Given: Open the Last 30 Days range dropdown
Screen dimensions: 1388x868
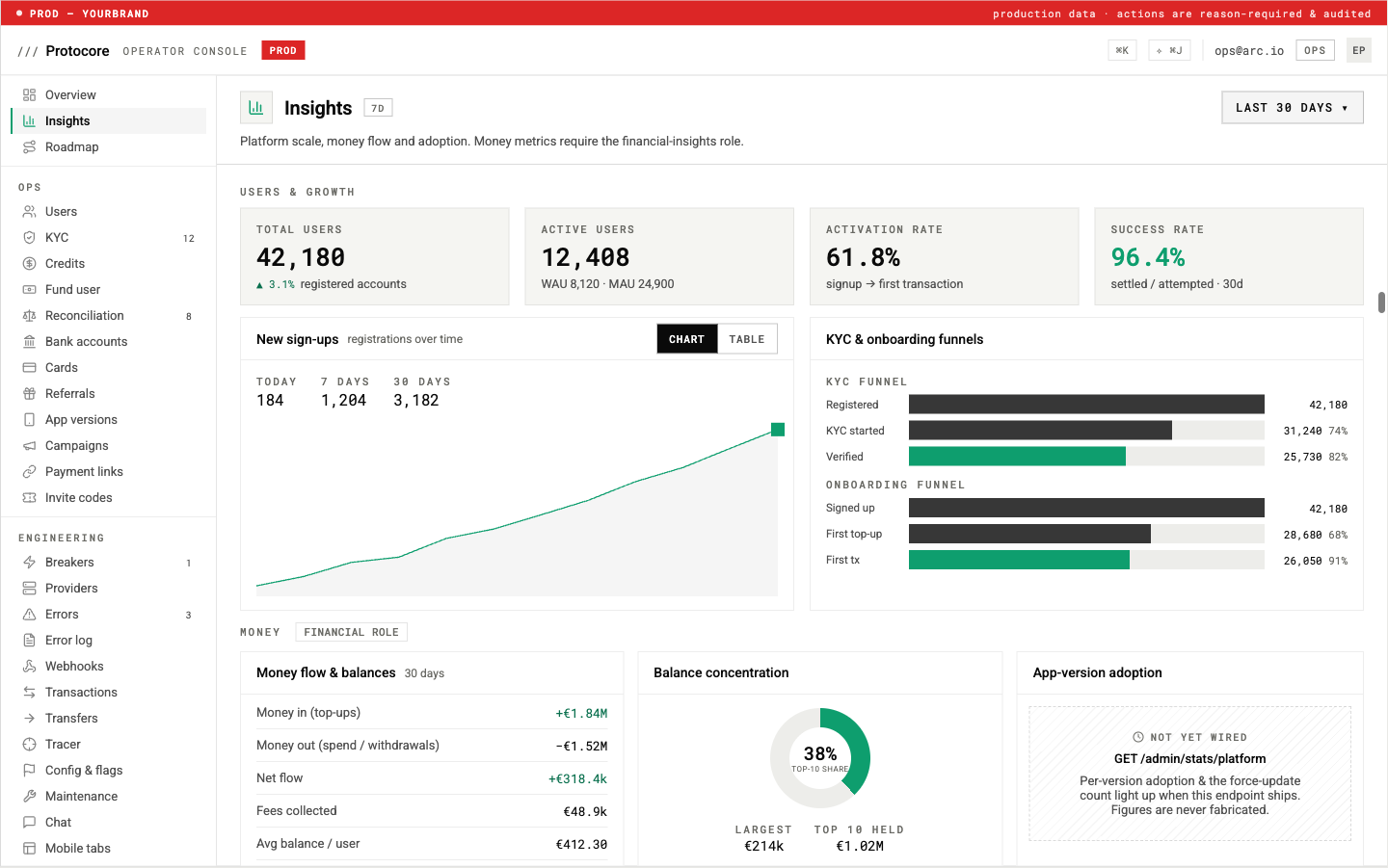Looking at the screenshot, I should click(x=1293, y=108).
